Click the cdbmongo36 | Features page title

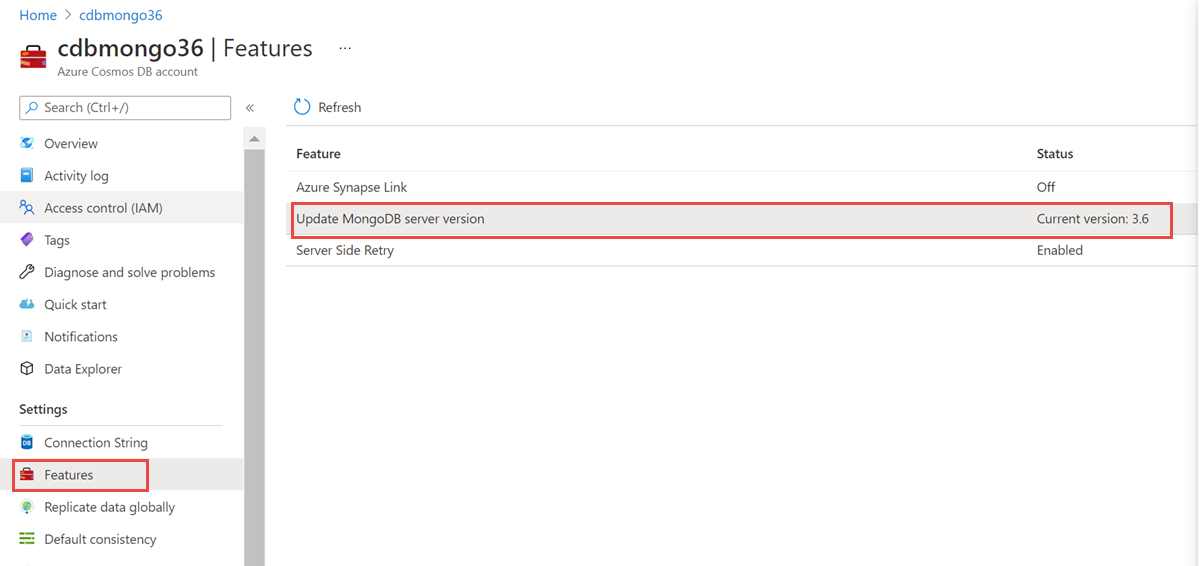point(185,48)
